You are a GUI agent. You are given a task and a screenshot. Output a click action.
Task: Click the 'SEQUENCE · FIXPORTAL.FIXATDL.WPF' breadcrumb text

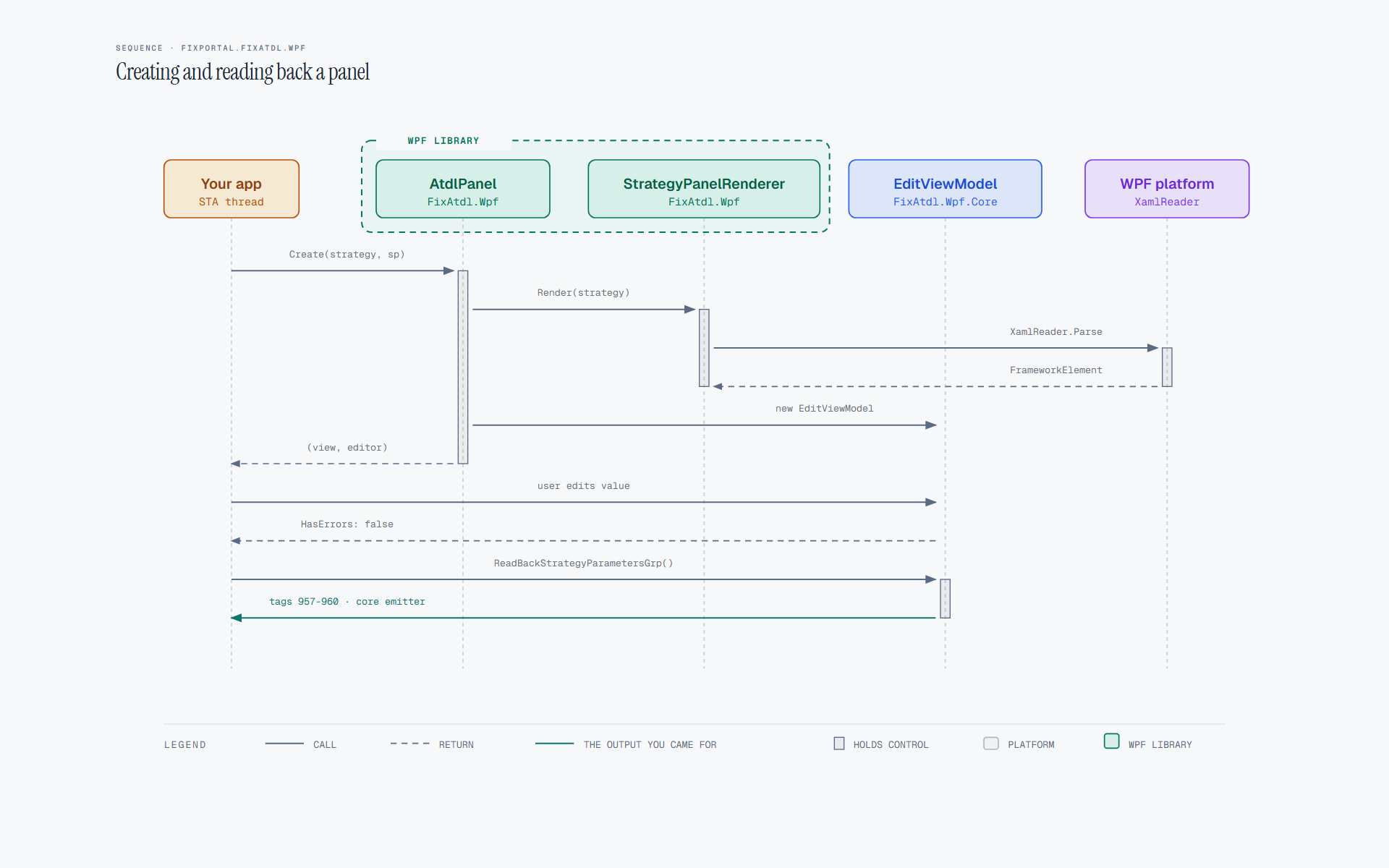[x=211, y=48]
